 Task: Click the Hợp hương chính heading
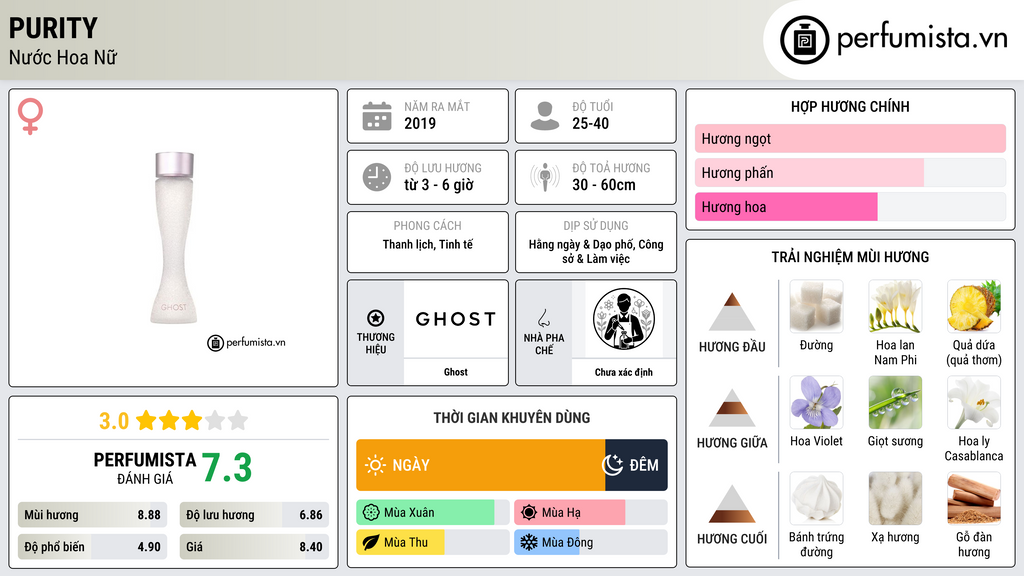tap(850, 106)
